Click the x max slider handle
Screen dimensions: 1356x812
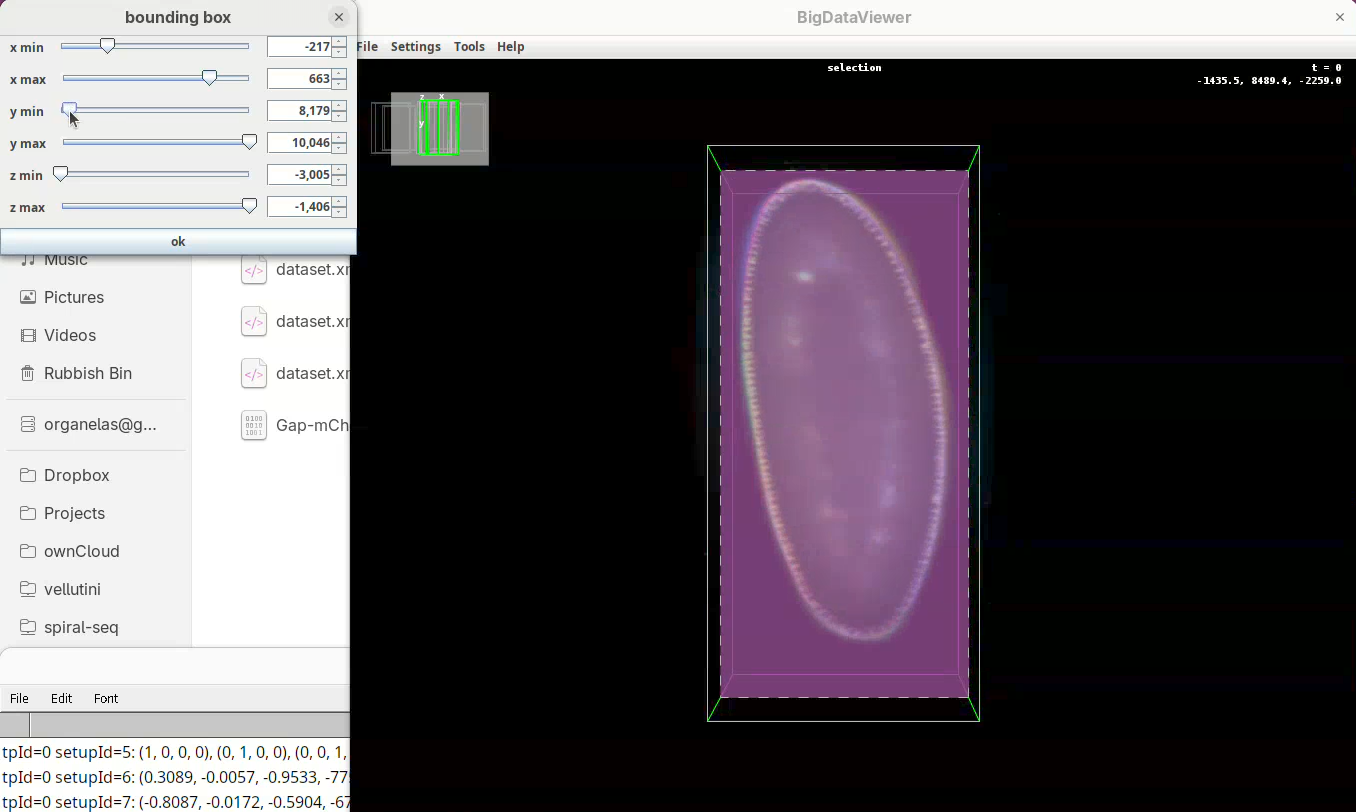pos(209,78)
